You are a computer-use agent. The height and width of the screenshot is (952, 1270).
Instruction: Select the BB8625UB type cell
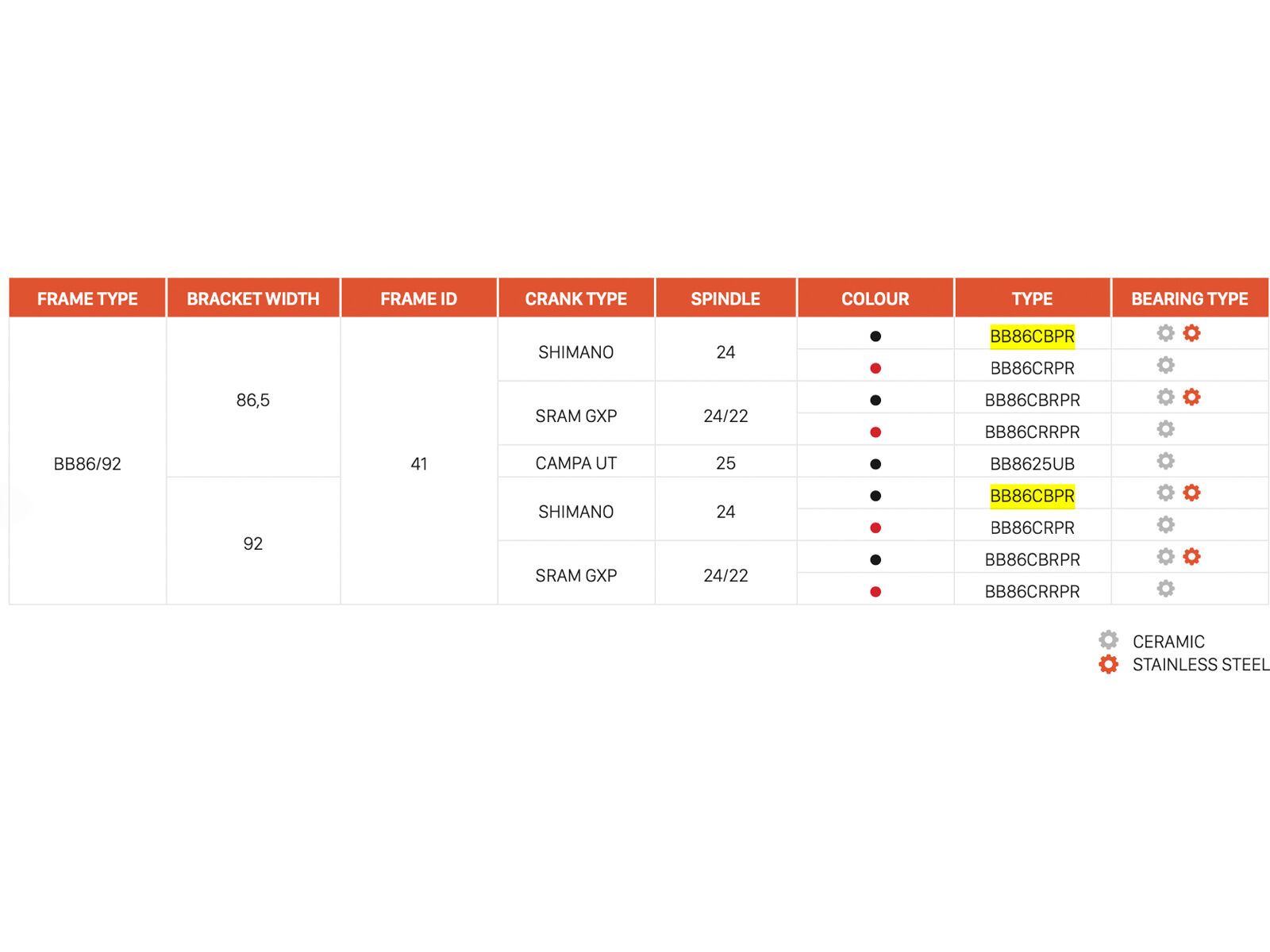[x=1032, y=464]
